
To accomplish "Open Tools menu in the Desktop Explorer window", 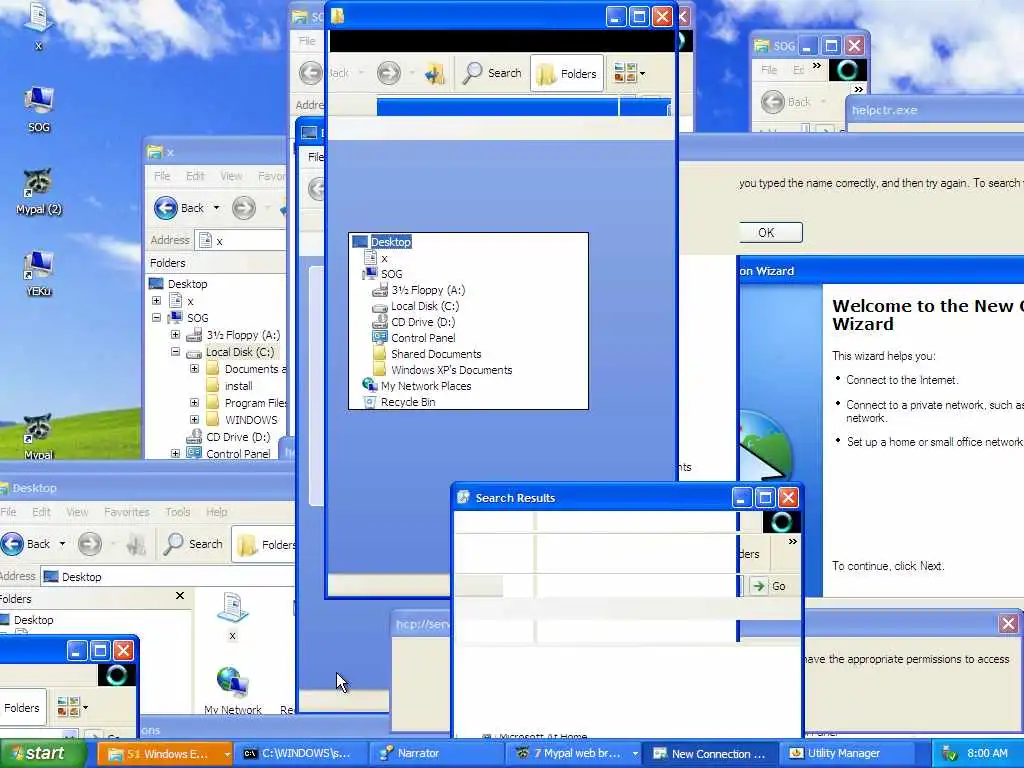I will (178, 512).
